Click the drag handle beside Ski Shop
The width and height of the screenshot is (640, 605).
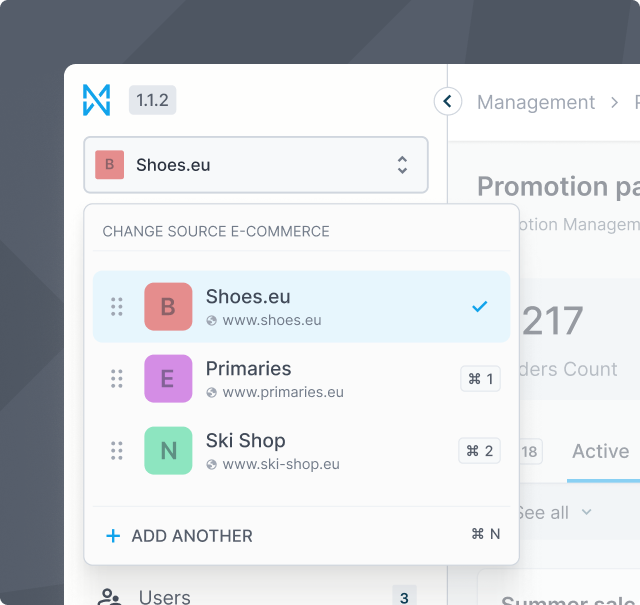(117, 451)
